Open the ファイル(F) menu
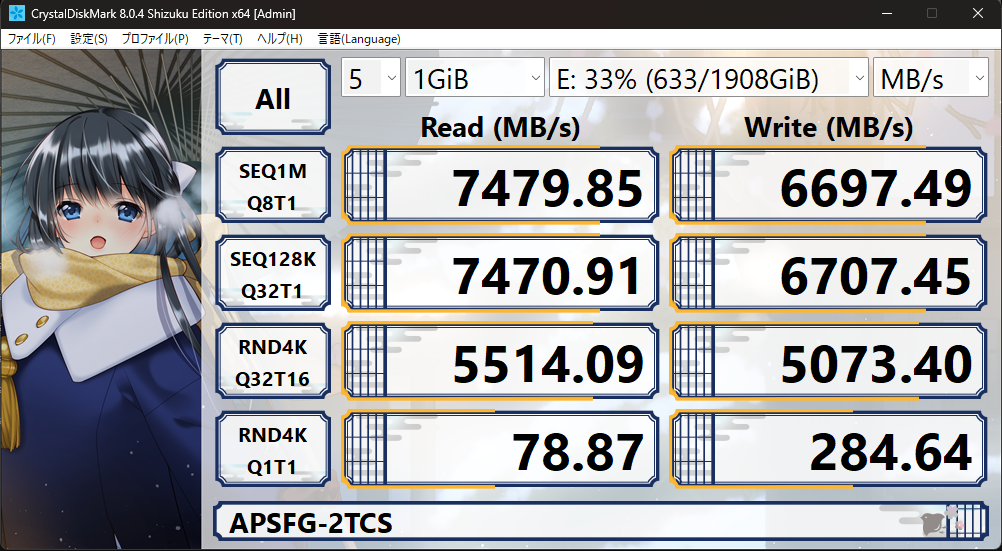This screenshot has height=551, width=1002. [x=31, y=39]
